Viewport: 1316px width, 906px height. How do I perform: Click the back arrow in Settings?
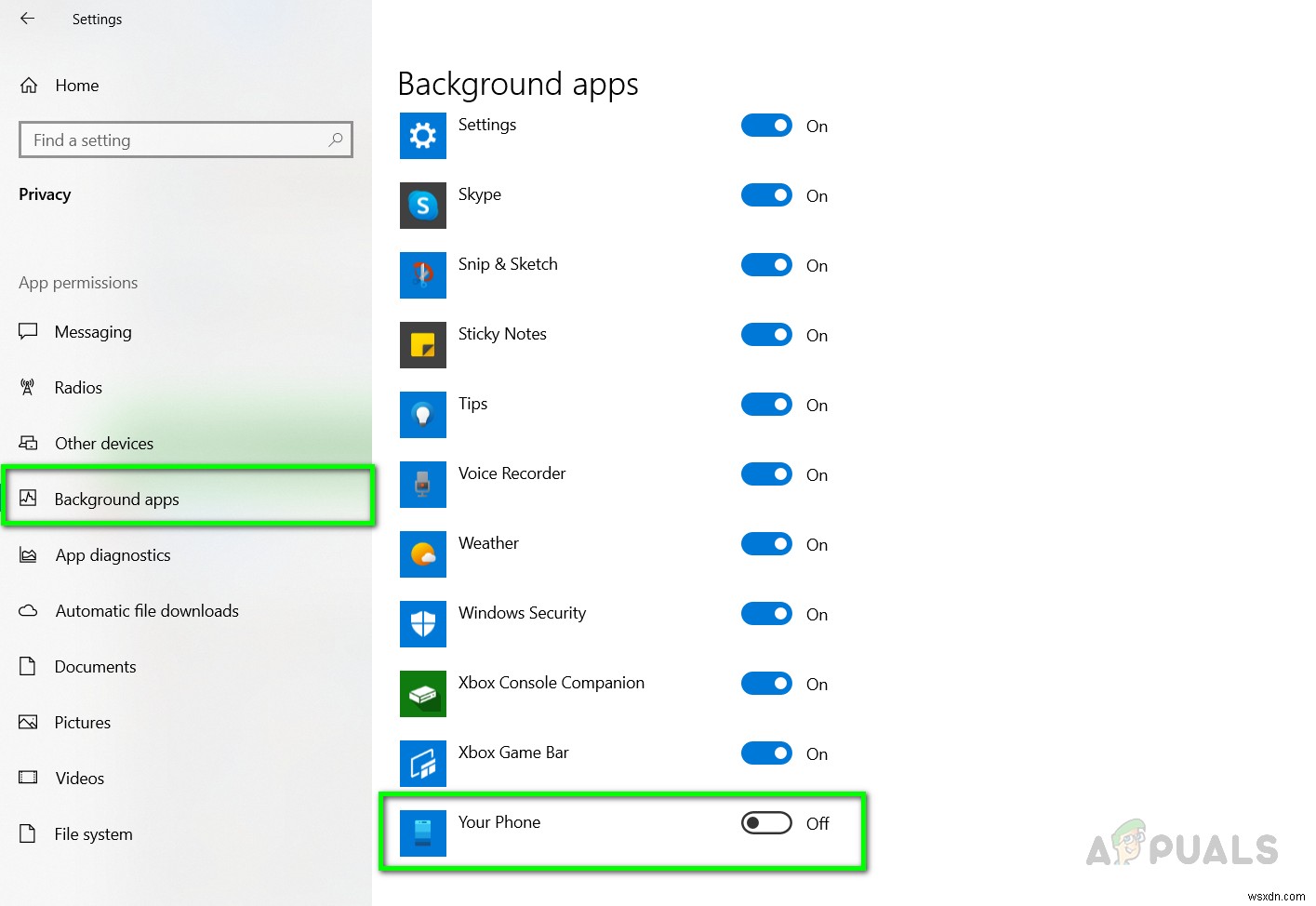[x=25, y=19]
